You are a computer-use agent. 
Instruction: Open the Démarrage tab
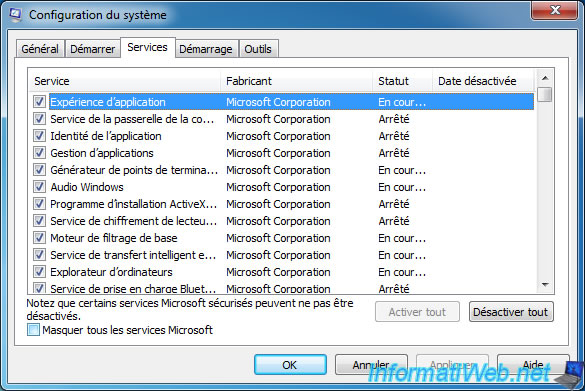tap(206, 49)
